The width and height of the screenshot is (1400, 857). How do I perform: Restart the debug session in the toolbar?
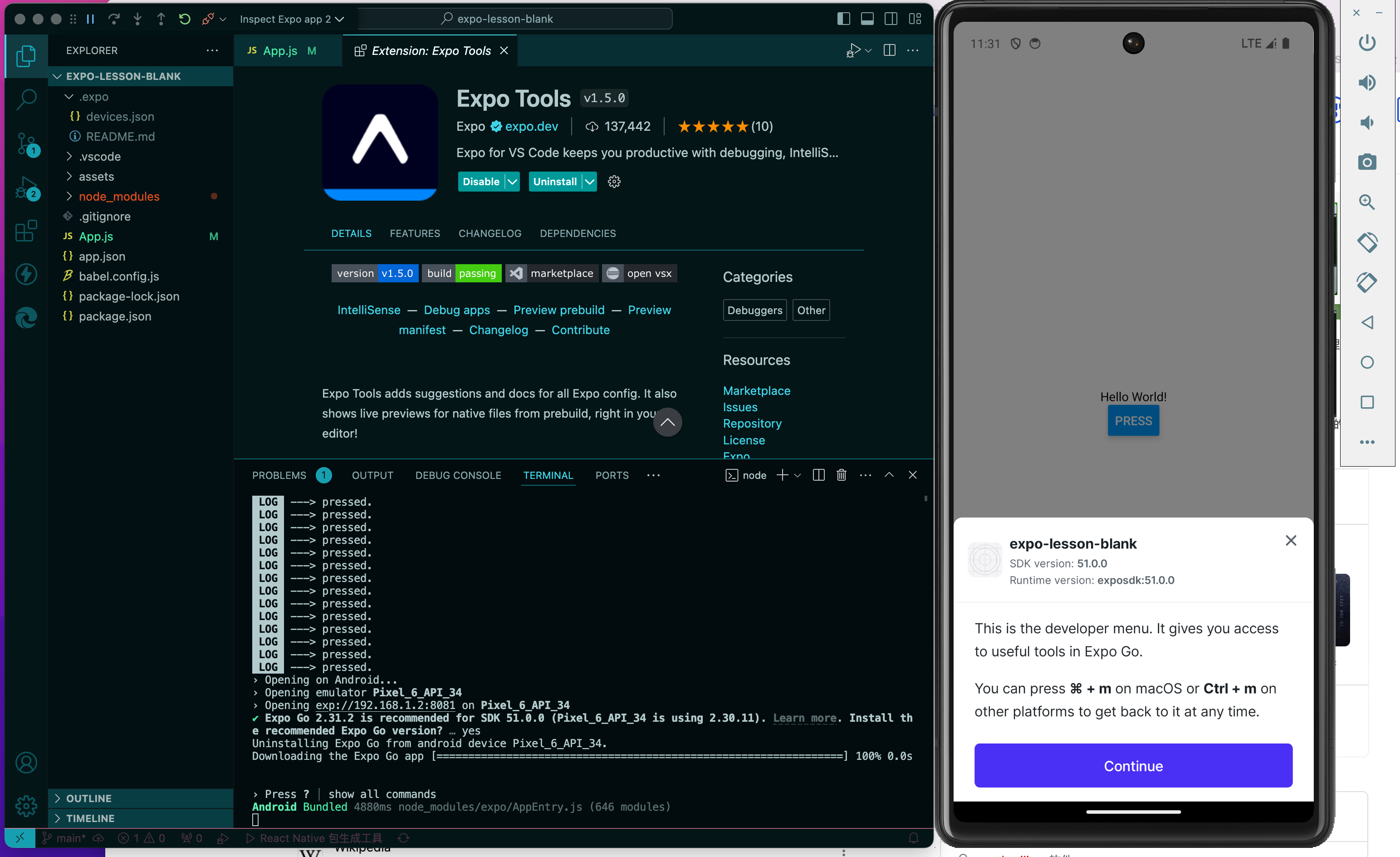[184, 19]
